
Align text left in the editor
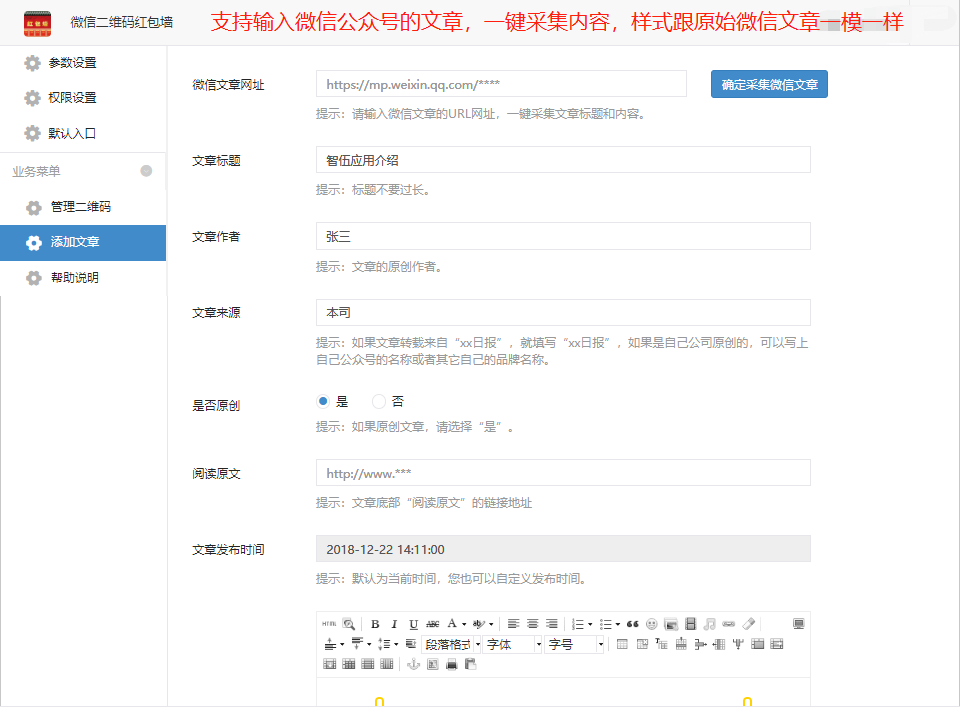click(514, 623)
